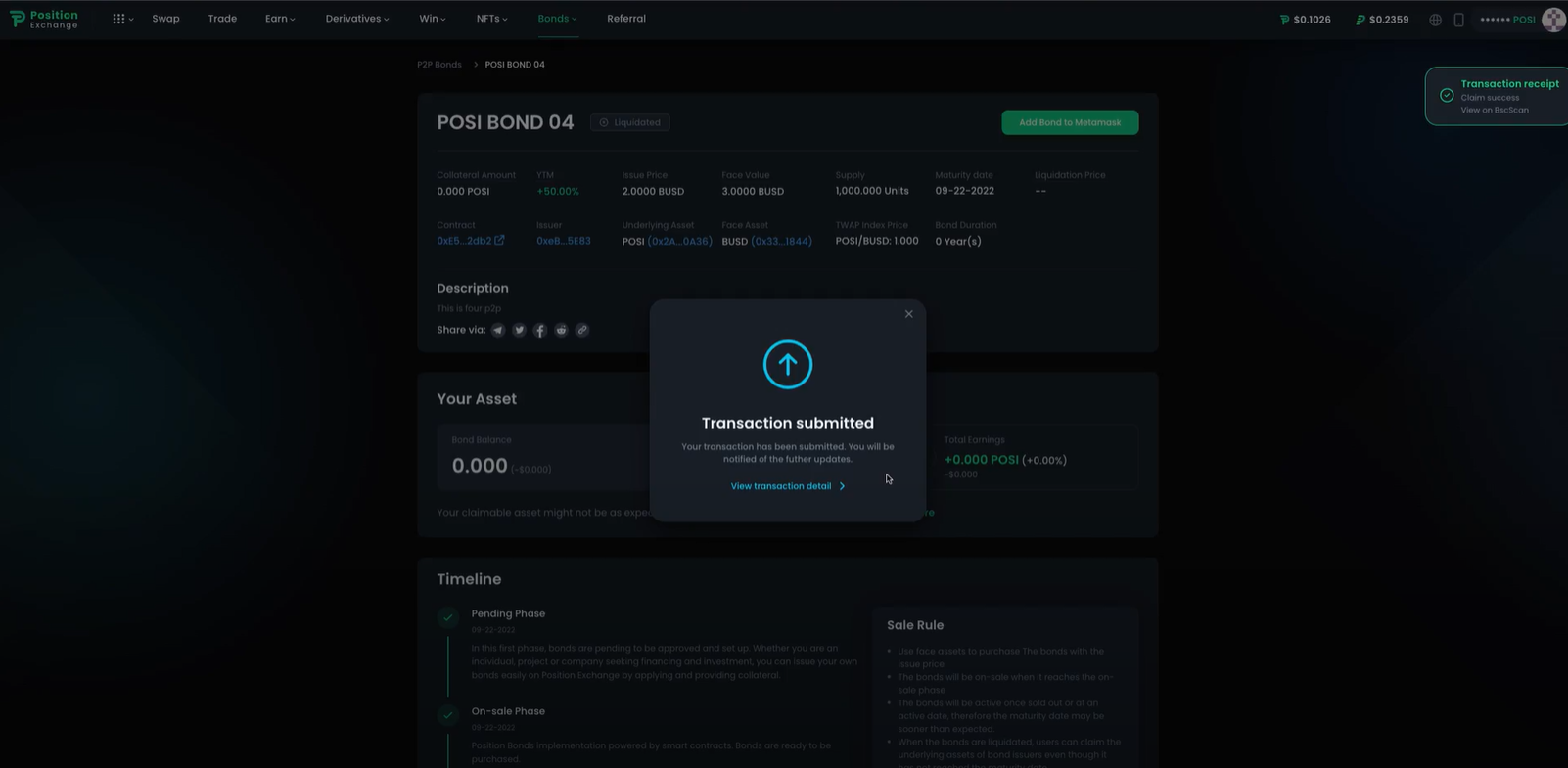Share bond via Facebook icon
This screenshot has width=1568, height=768.
pyautogui.click(x=540, y=331)
